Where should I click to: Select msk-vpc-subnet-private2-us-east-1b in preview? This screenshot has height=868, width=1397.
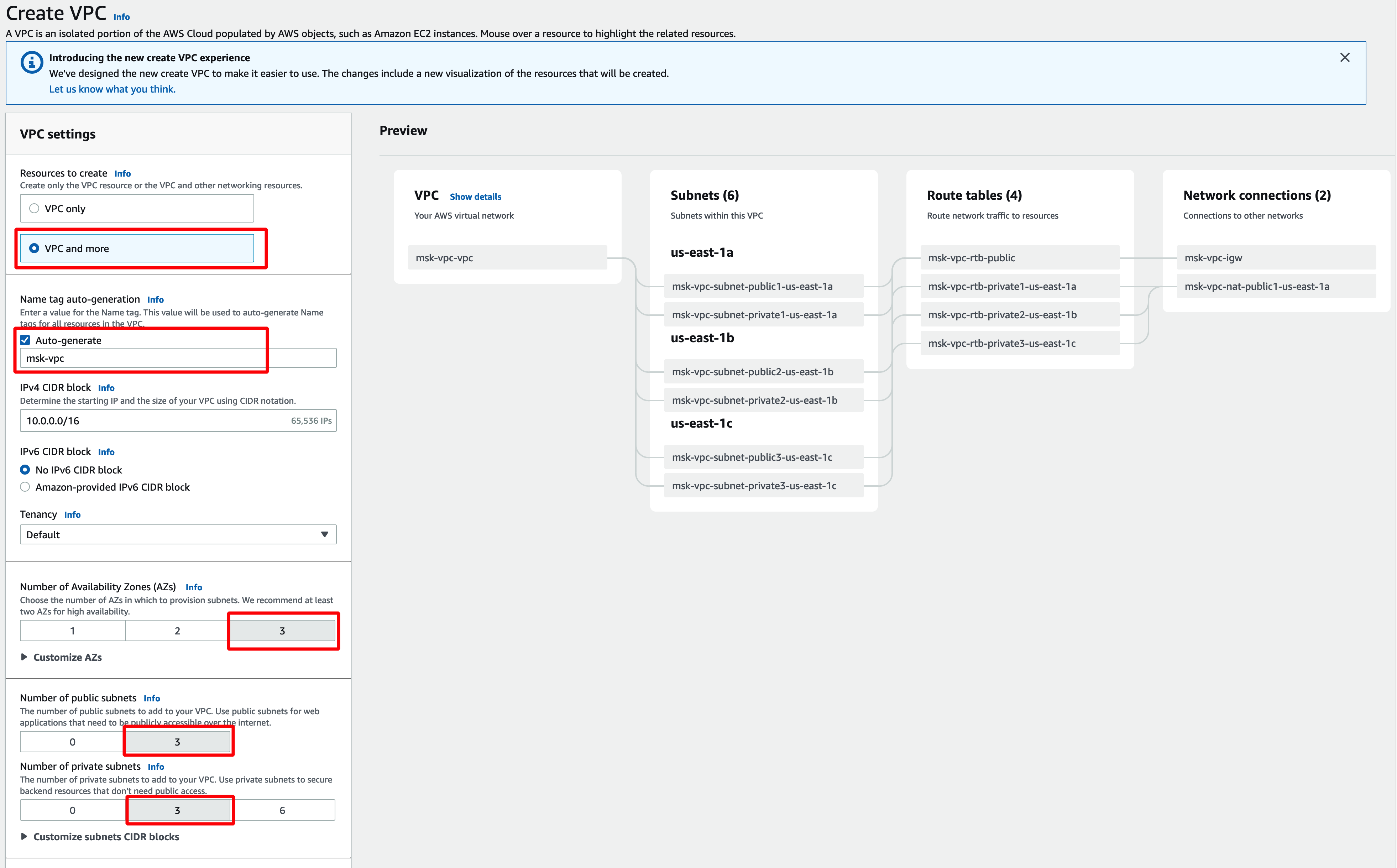pos(763,400)
